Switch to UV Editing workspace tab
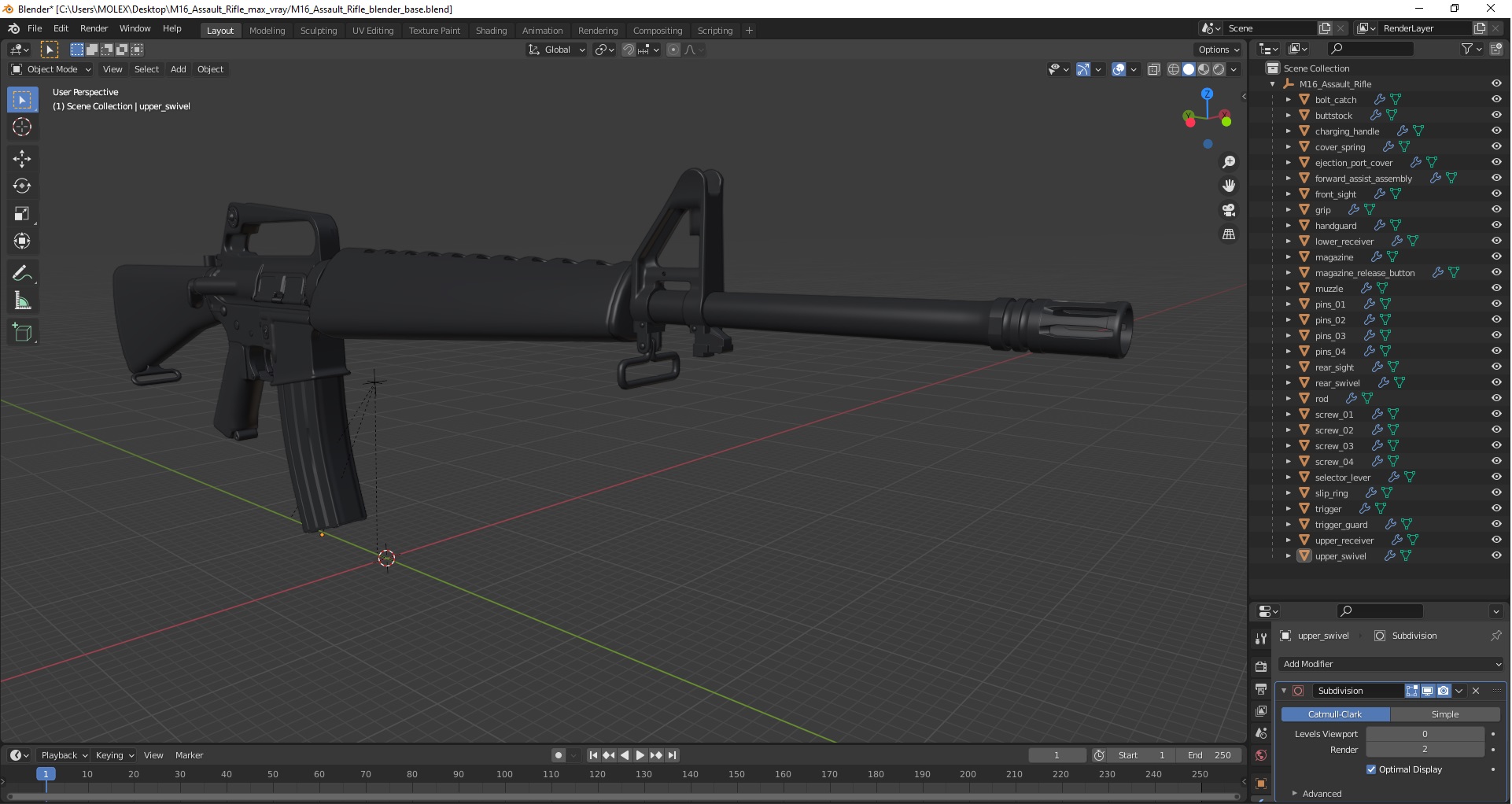The image size is (1512, 804). pos(373,31)
